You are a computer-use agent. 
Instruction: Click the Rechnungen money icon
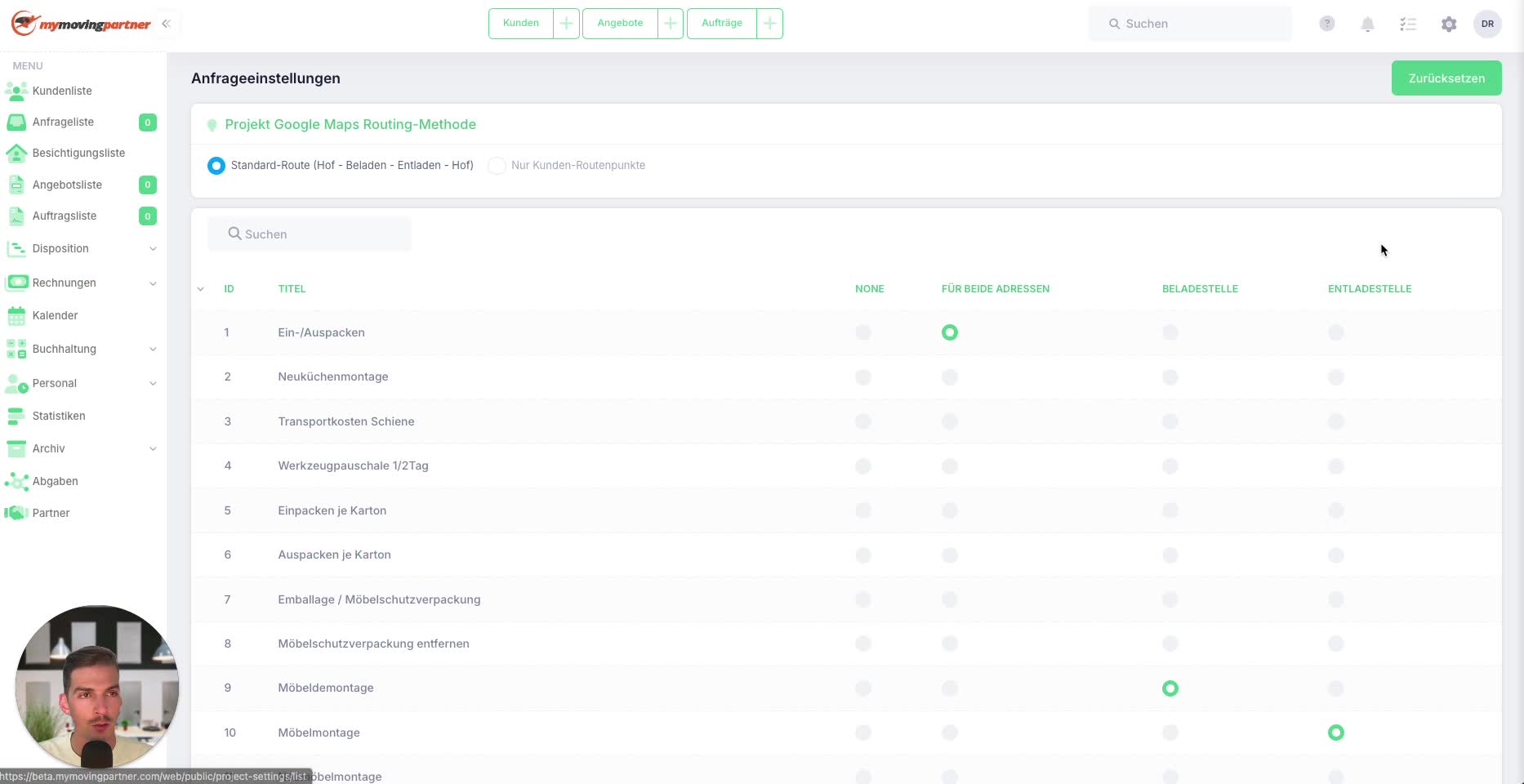pyautogui.click(x=16, y=283)
